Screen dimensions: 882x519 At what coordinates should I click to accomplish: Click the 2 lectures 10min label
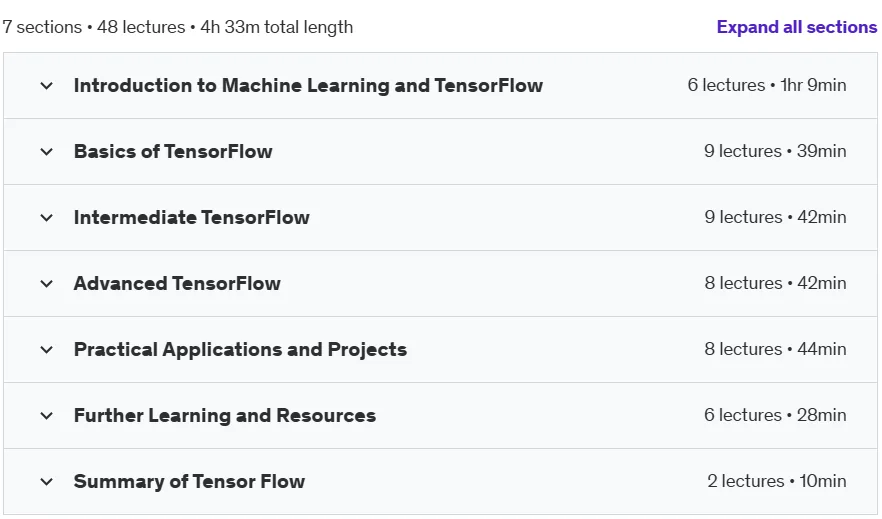pos(777,481)
